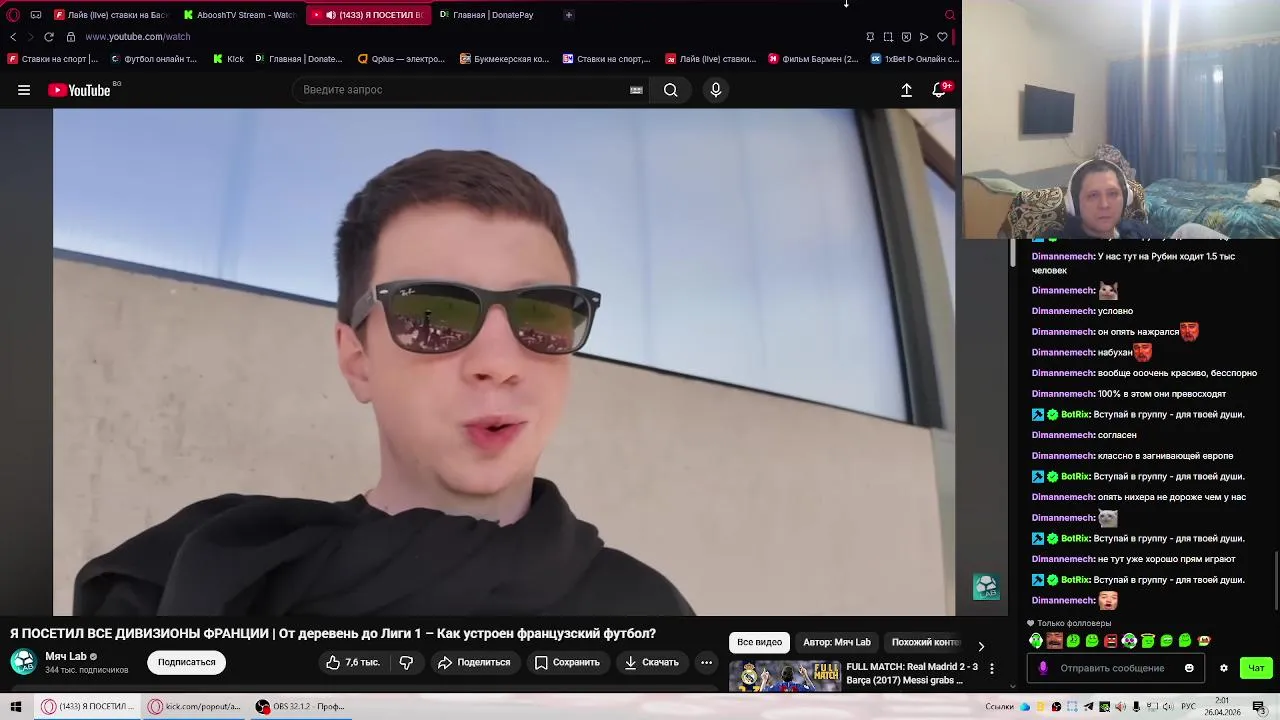
Task: Open the '1xBet Онлайн' bookmark
Action: tap(915, 59)
